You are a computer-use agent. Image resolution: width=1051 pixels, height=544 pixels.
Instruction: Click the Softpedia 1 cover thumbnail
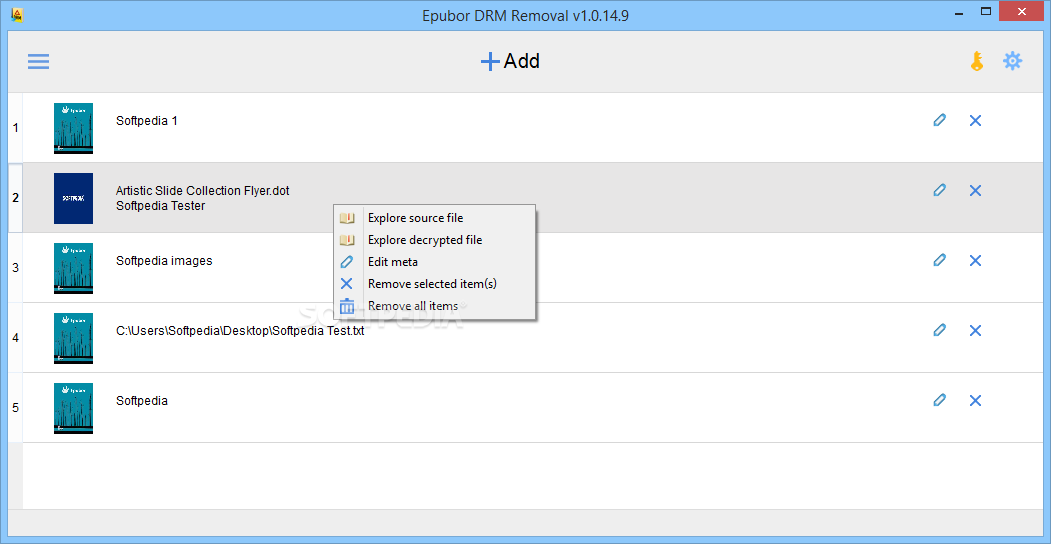74,129
